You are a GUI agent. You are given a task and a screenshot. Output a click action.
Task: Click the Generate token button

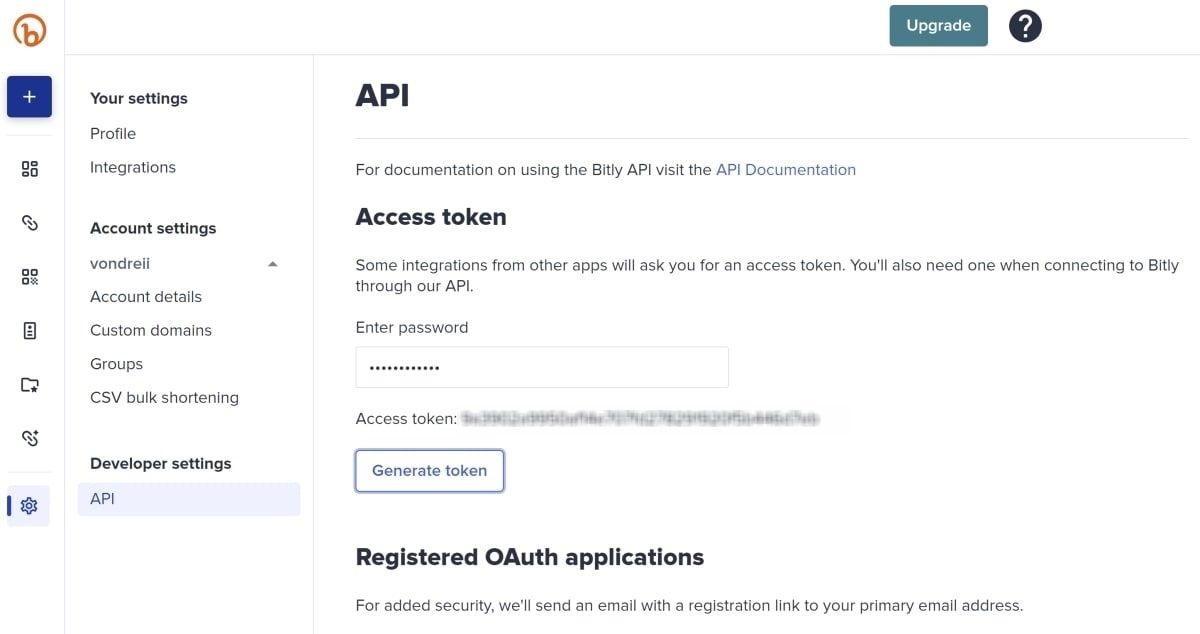(x=429, y=470)
